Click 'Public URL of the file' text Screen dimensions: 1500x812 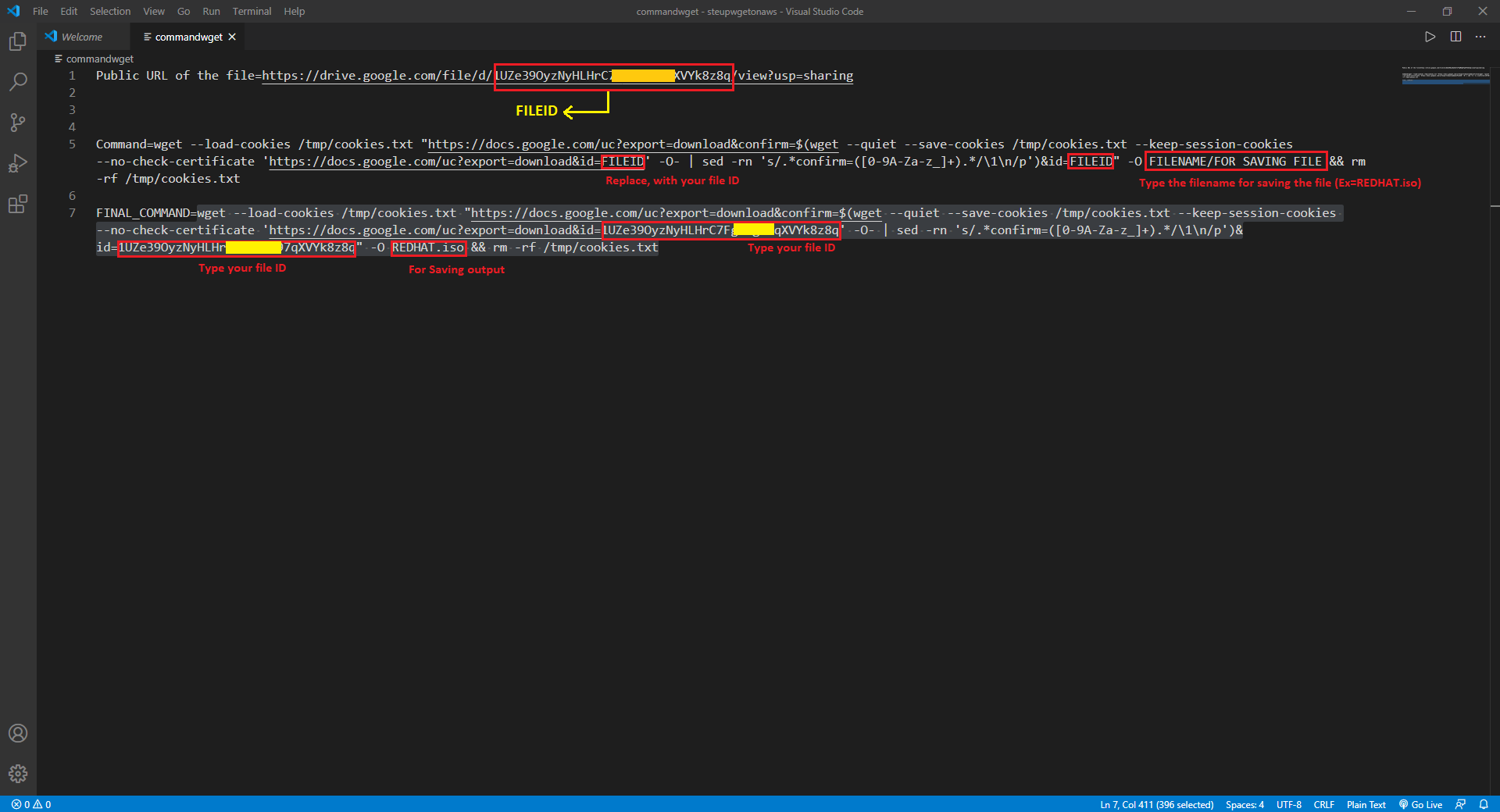(x=175, y=76)
